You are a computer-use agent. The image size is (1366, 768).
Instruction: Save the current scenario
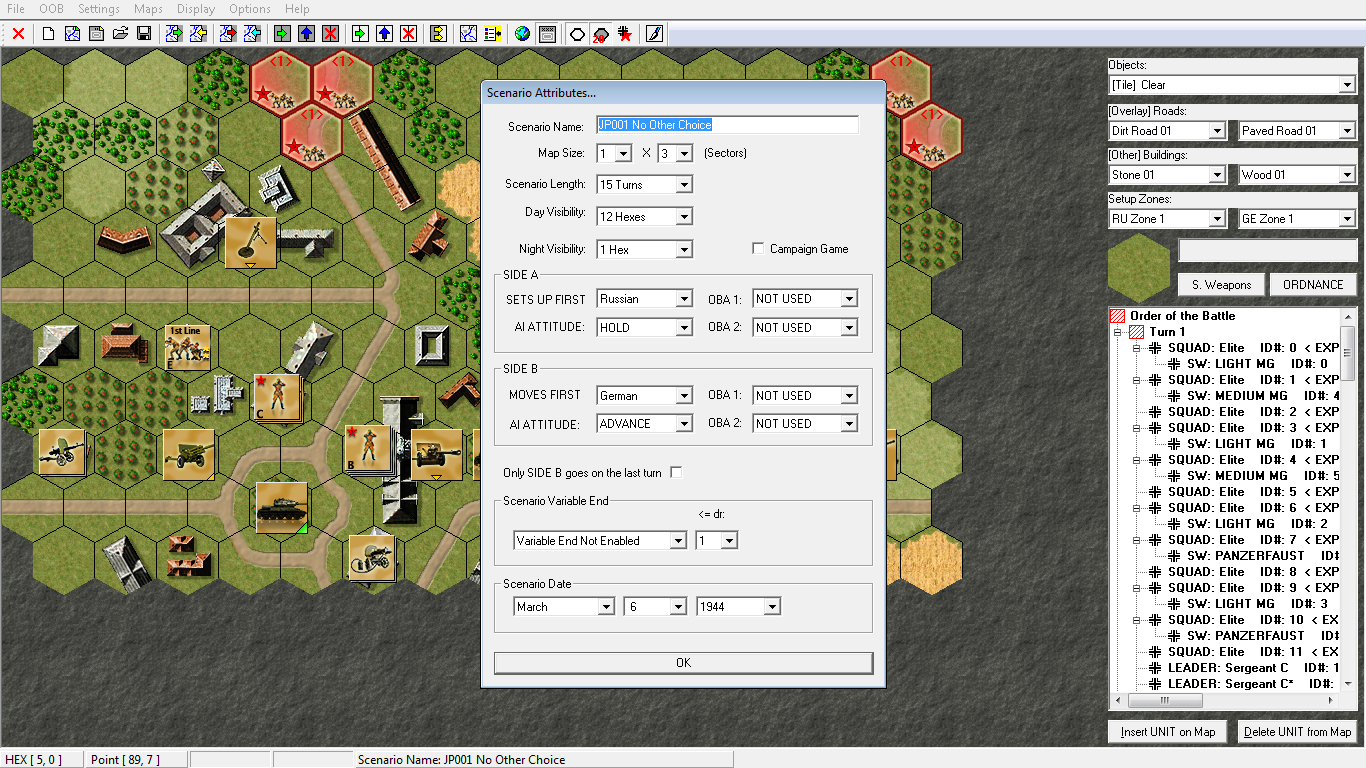(143, 33)
